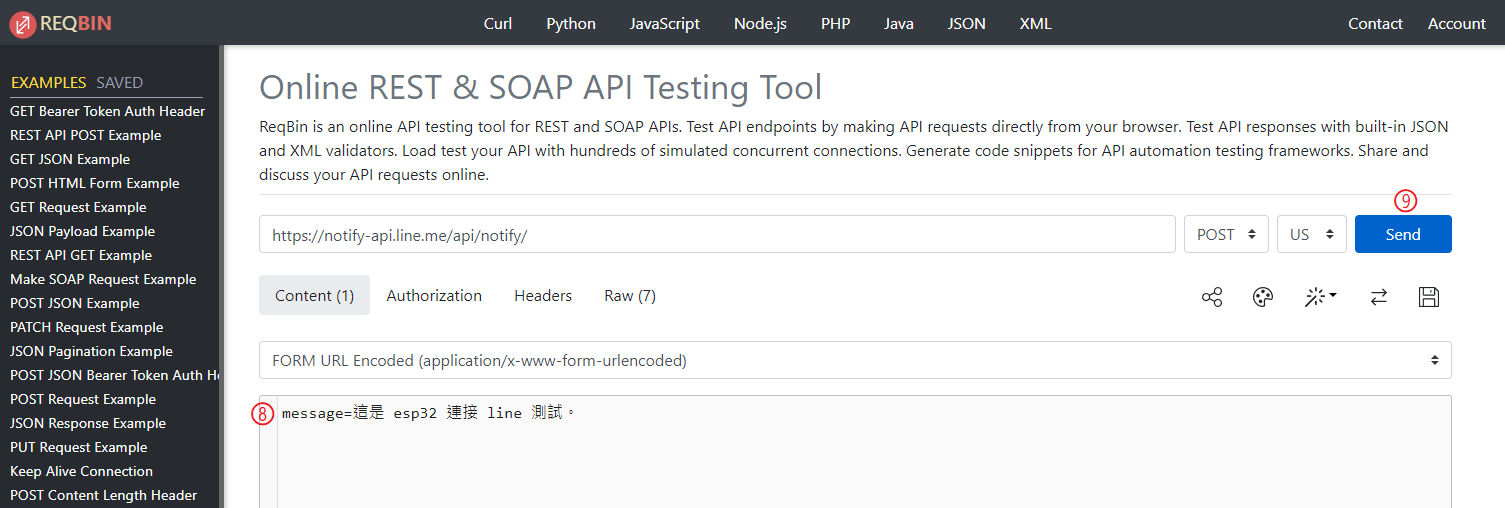Open POST Content Length Header example

(104, 495)
